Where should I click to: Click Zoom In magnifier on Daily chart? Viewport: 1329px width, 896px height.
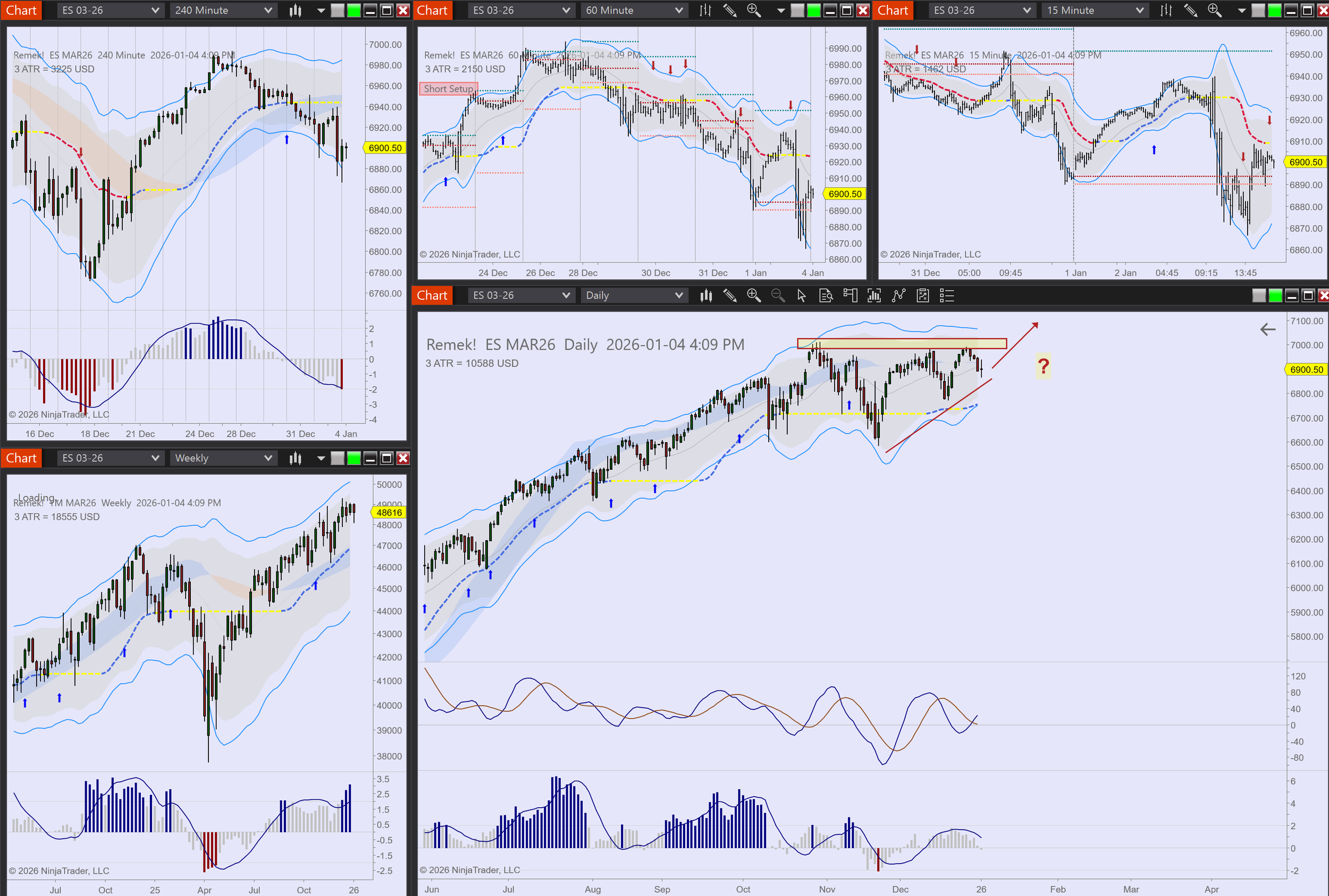(x=753, y=295)
